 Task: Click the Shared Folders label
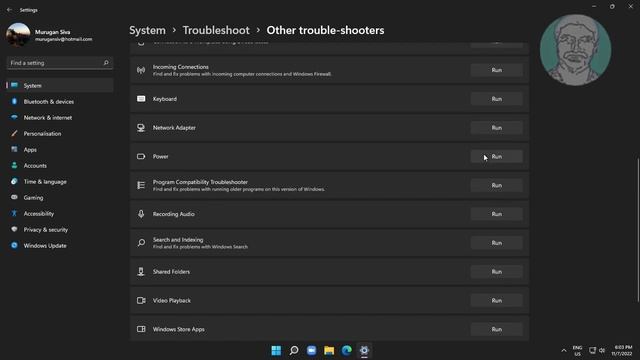[171, 271]
